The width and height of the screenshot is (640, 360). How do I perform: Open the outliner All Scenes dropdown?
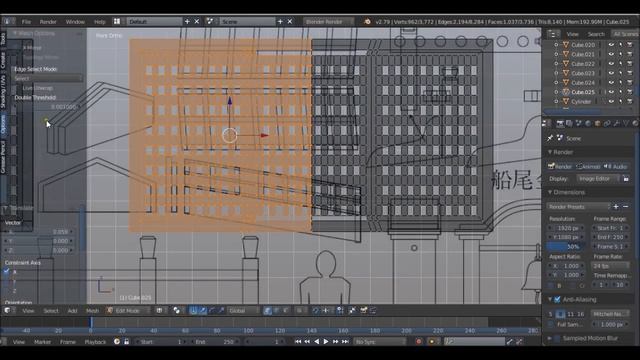click(x=625, y=34)
